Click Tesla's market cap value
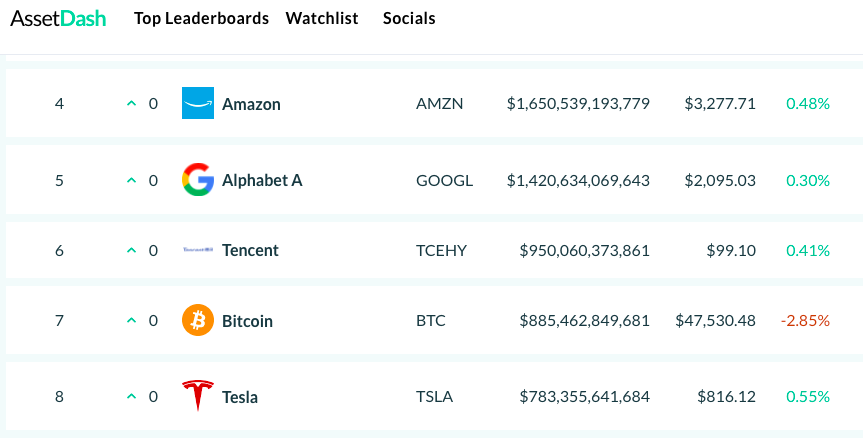The image size is (863, 438). [585, 397]
